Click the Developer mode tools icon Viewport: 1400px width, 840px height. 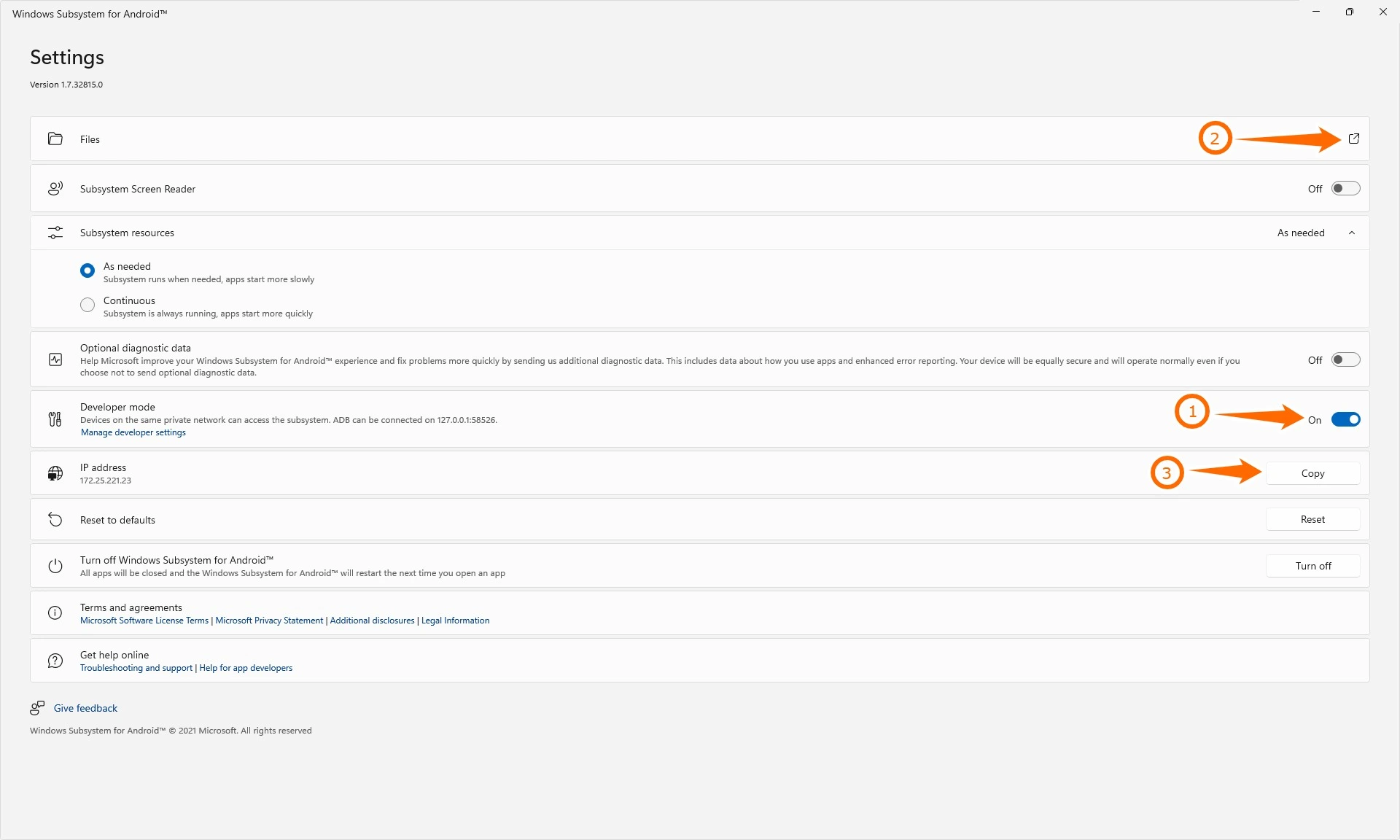click(x=55, y=419)
